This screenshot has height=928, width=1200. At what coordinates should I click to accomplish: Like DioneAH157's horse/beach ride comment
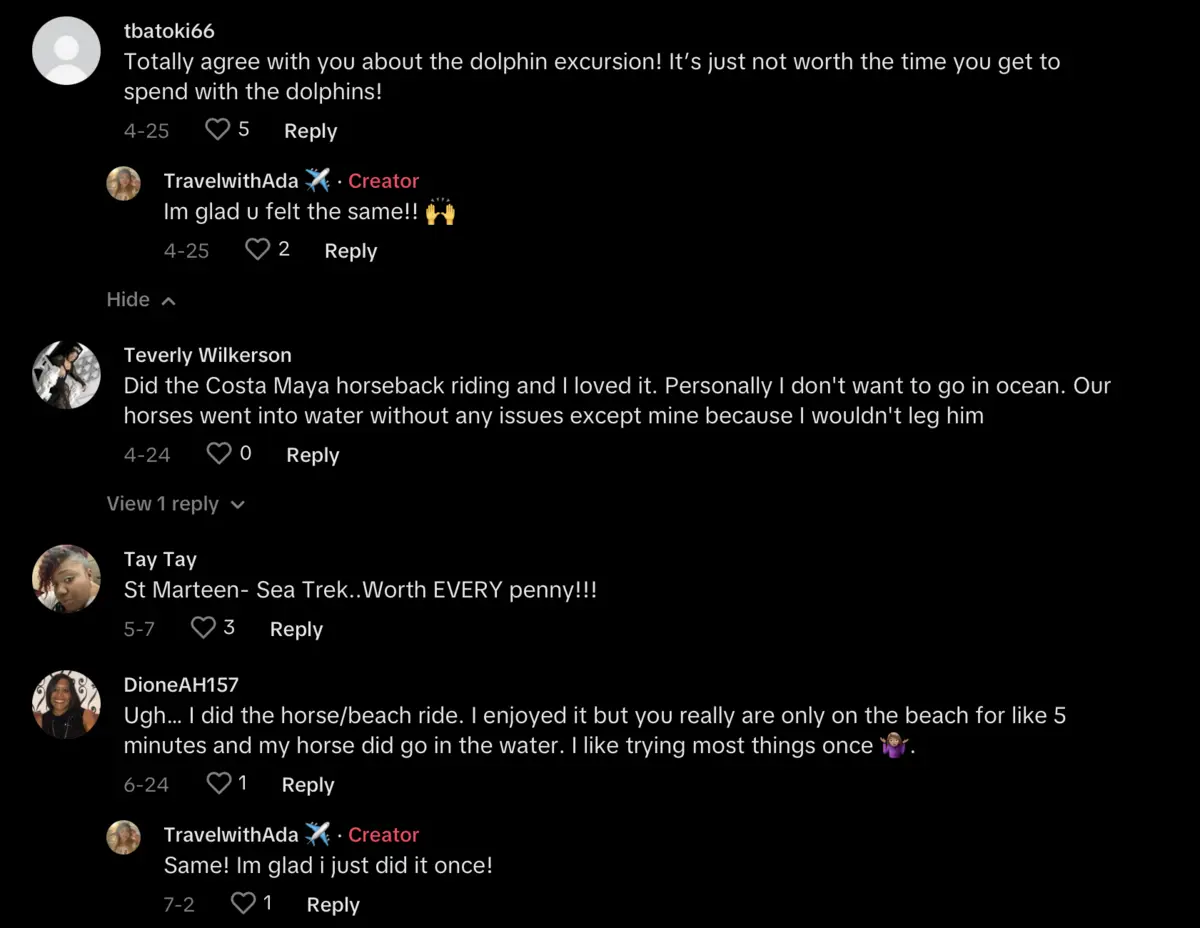click(x=218, y=784)
